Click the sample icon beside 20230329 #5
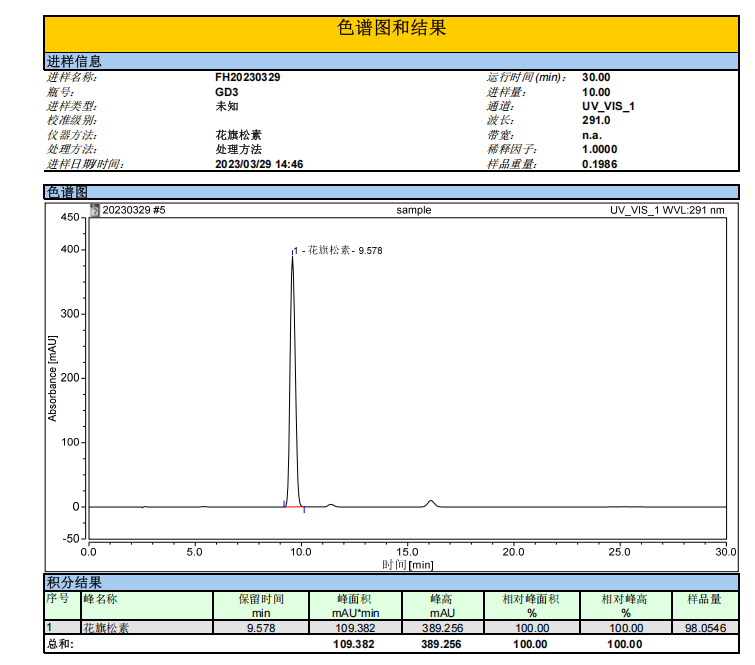 pos(95,210)
